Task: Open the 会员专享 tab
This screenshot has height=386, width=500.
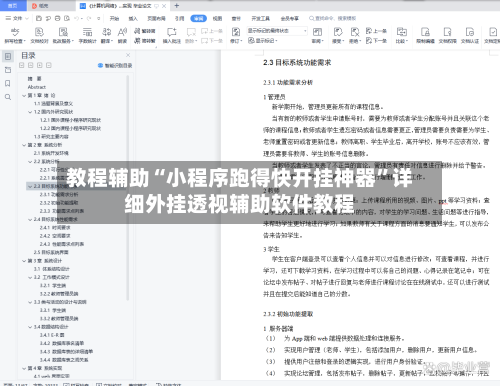Action: 289,18
